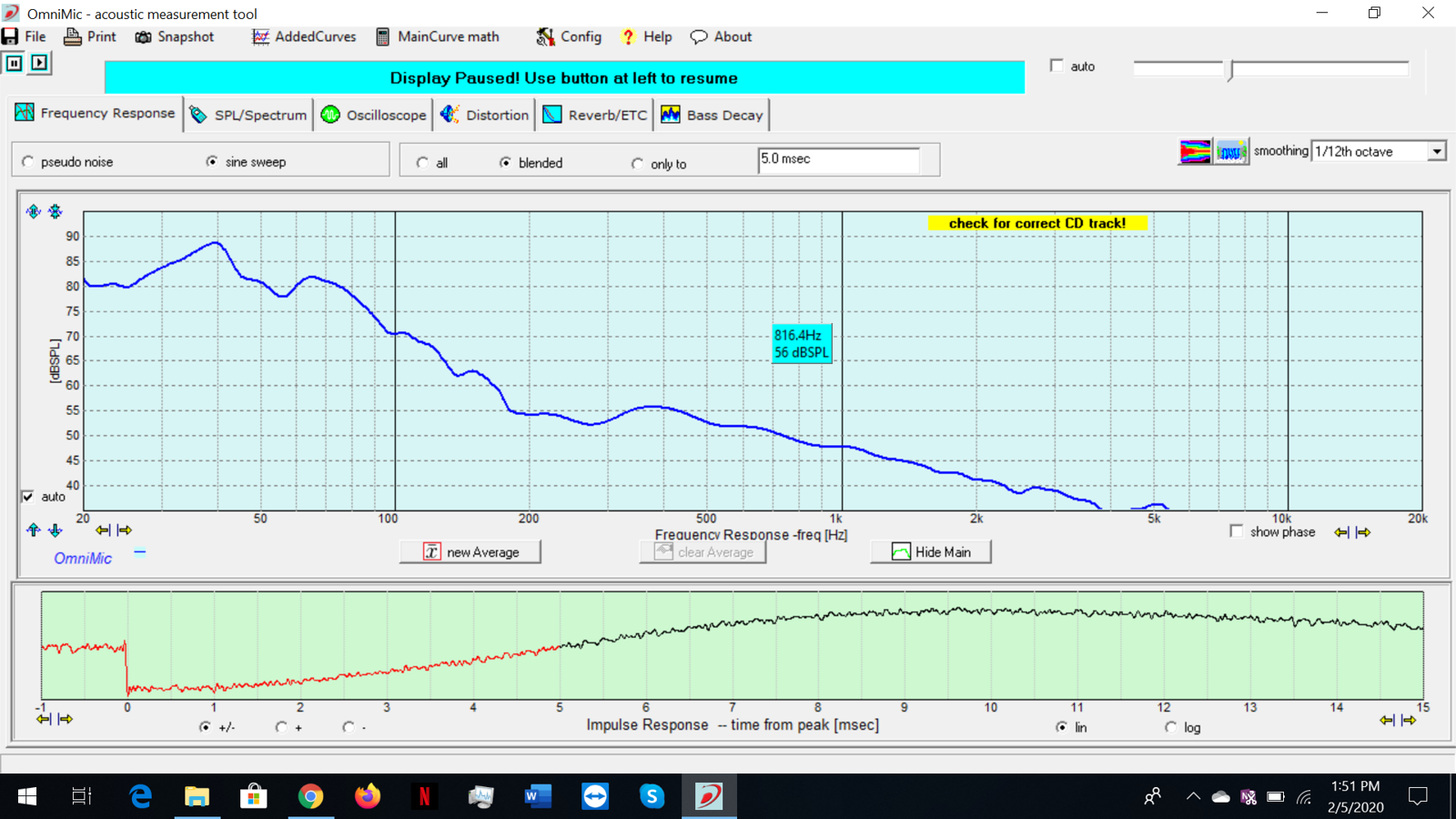Screen dimensions: 1456x819
Task: Click the expand vertical scale icon
Action: tap(34, 211)
